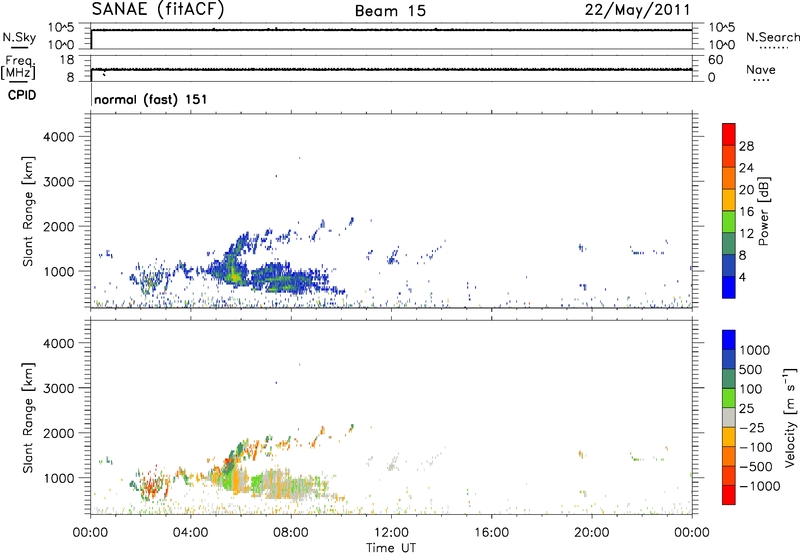Screen dimensions: 800x554
Task: Click the 16 dB colorbar tick label
Action: 746,212
